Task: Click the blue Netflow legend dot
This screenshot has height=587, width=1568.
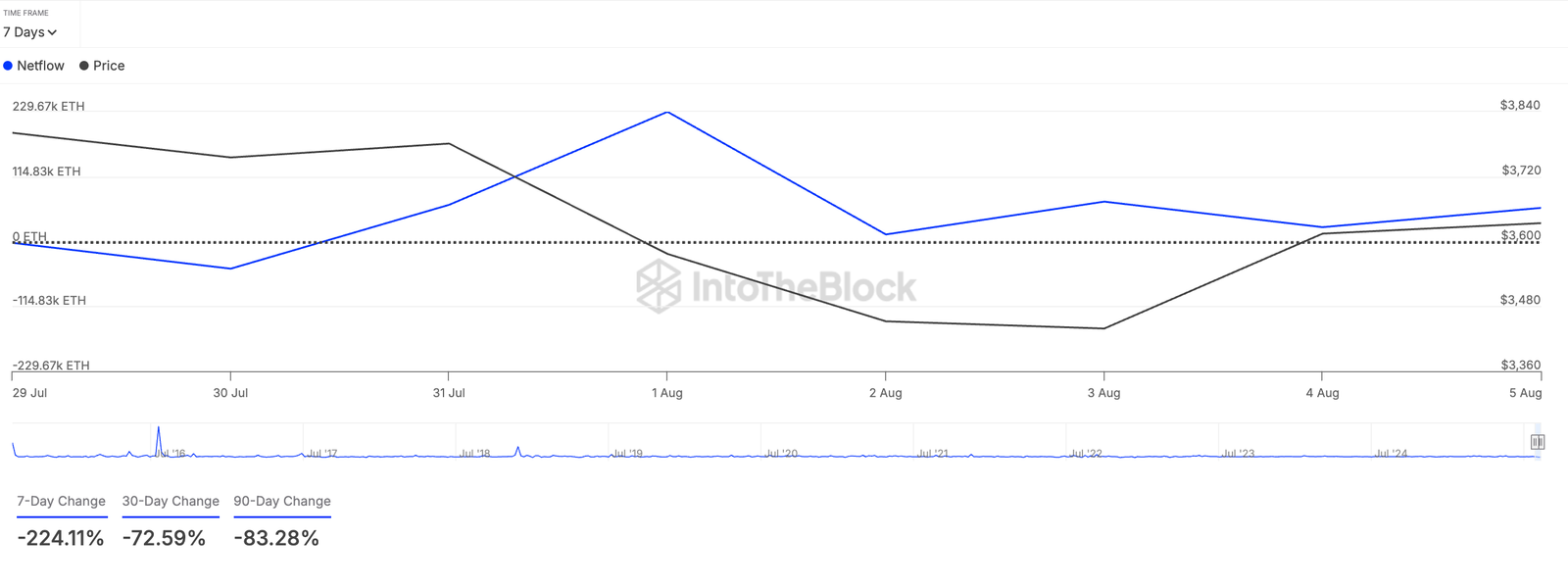Action: click(x=10, y=65)
